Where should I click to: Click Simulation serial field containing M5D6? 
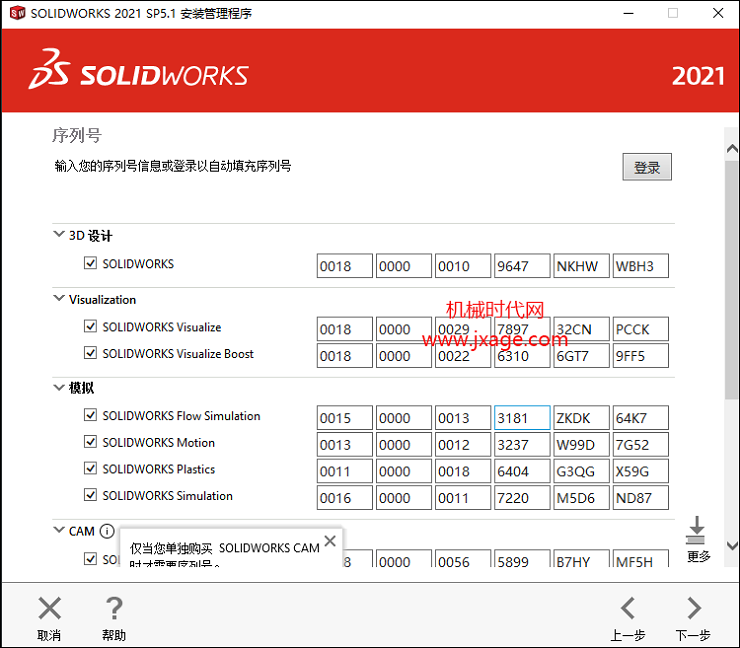click(x=581, y=497)
